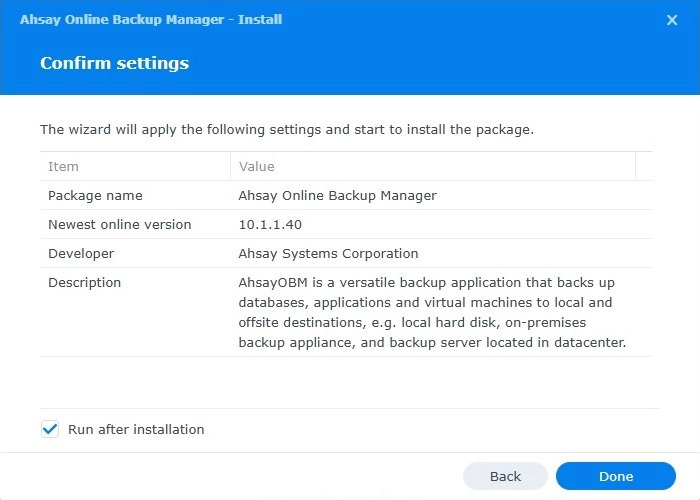The height and width of the screenshot is (500, 700).
Task: Click the Ahsay Online Backup Manager value cell
Action: [x=337, y=195]
